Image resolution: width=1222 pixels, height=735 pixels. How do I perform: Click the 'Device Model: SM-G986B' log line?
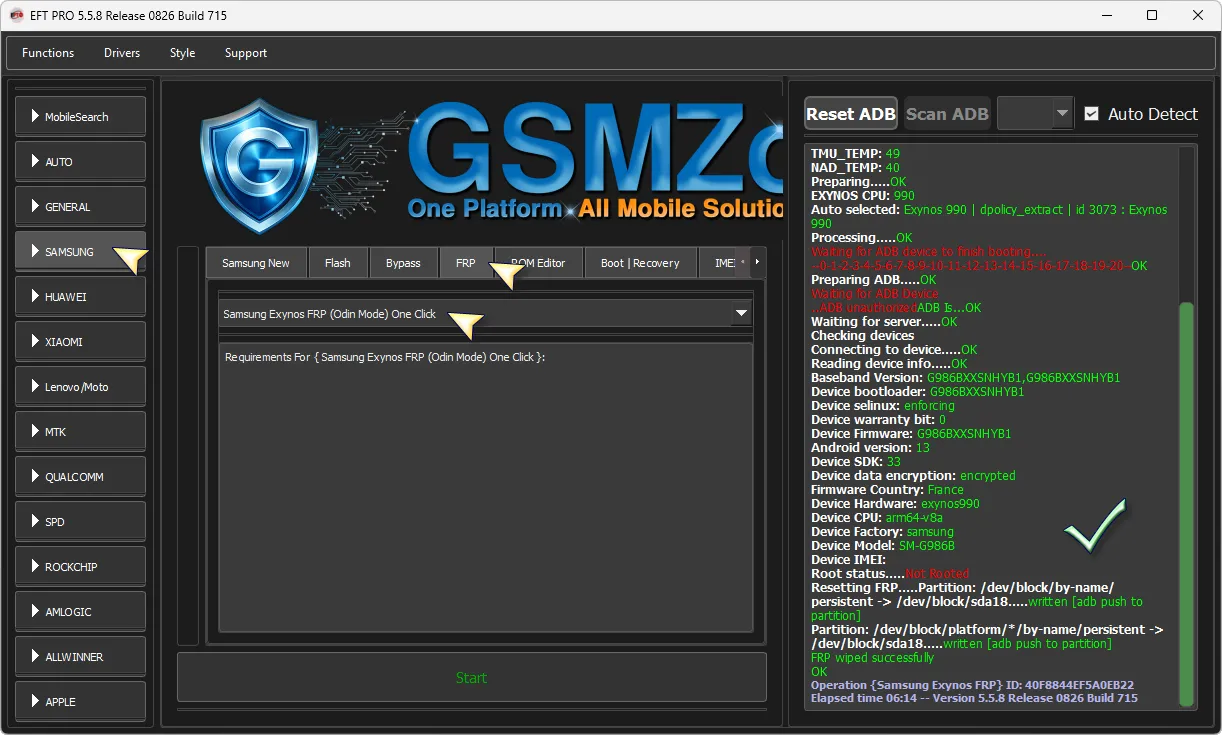(x=883, y=546)
